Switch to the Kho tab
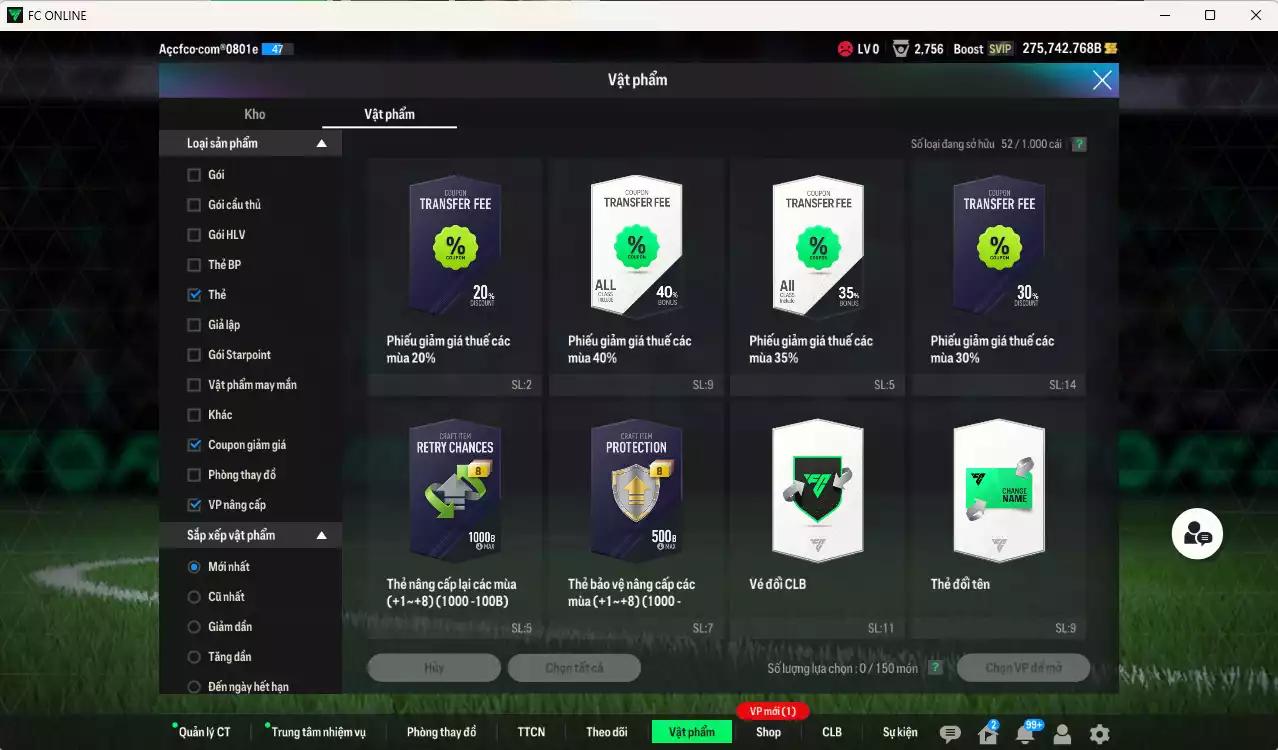The image size is (1278, 750). click(255, 114)
